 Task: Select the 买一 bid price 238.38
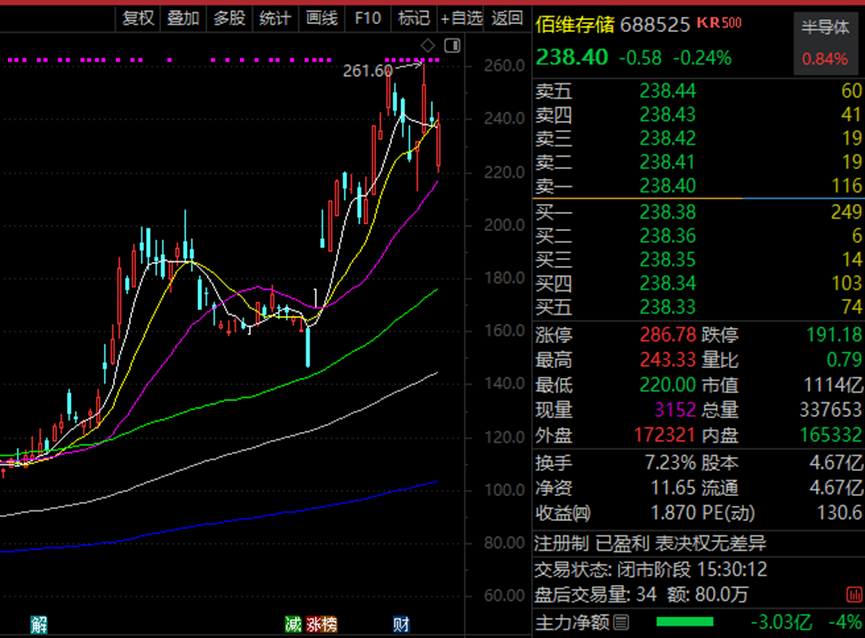668,212
